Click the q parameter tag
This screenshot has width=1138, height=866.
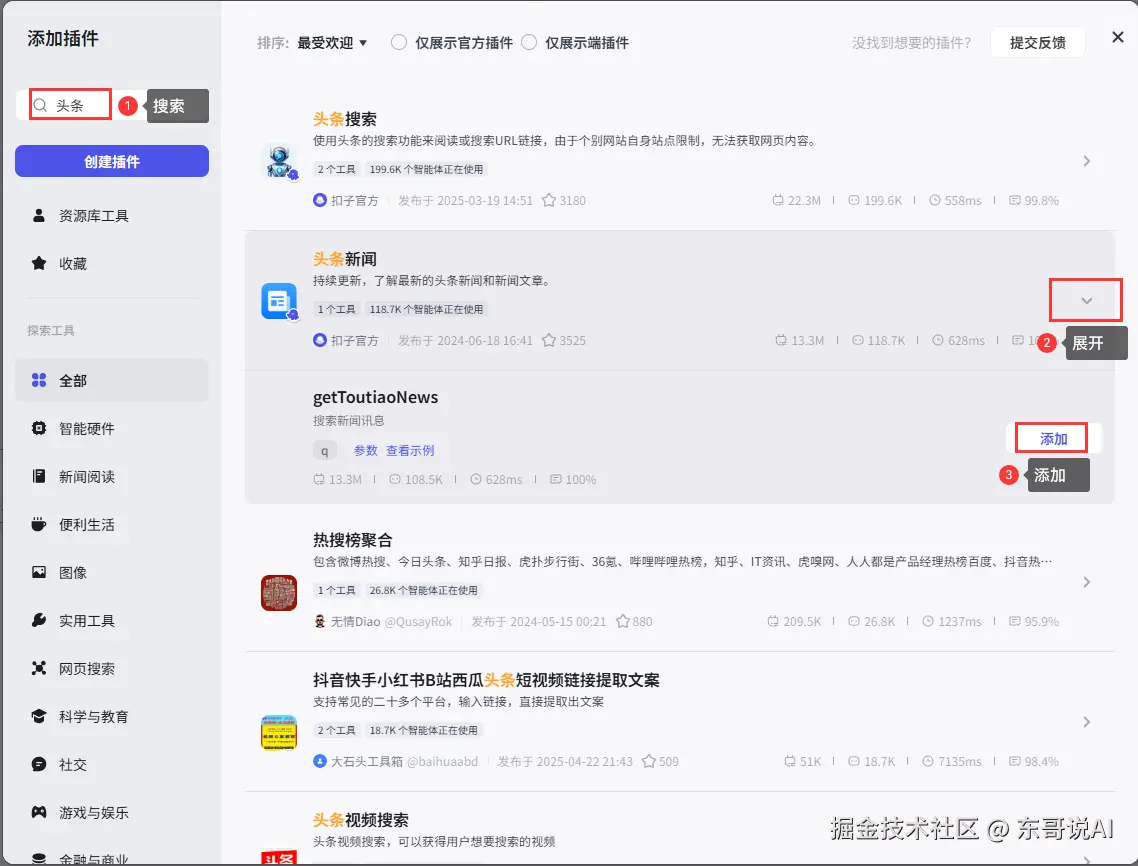pos(324,451)
